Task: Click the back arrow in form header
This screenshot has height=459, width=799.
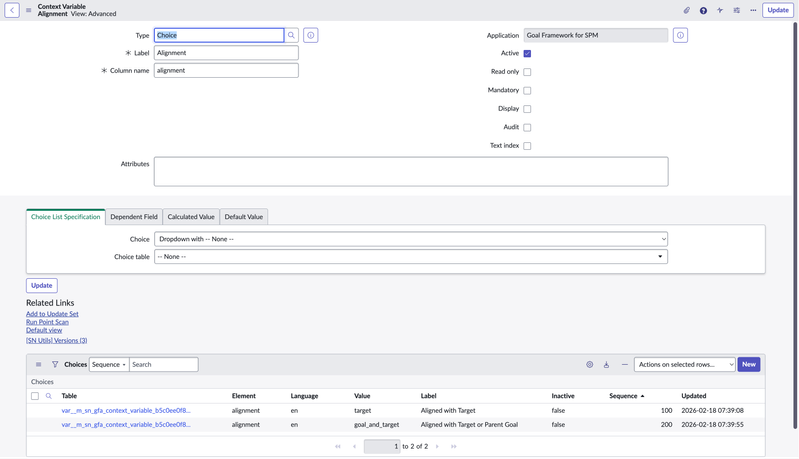Action: click(12, 10)
